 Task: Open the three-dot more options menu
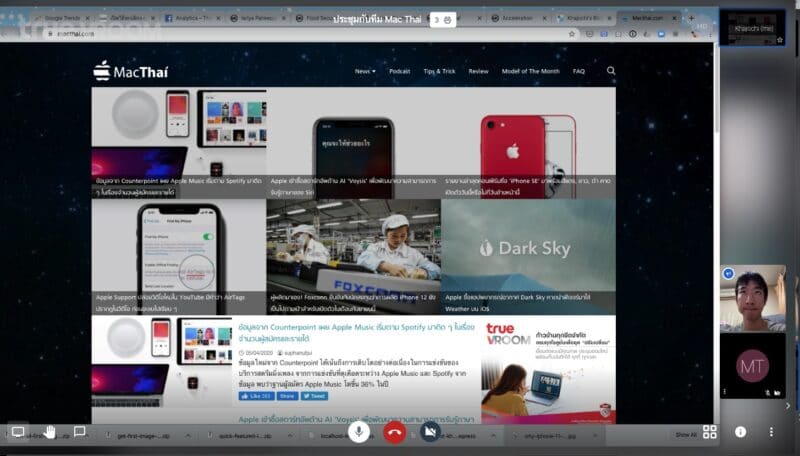point(771,432)
